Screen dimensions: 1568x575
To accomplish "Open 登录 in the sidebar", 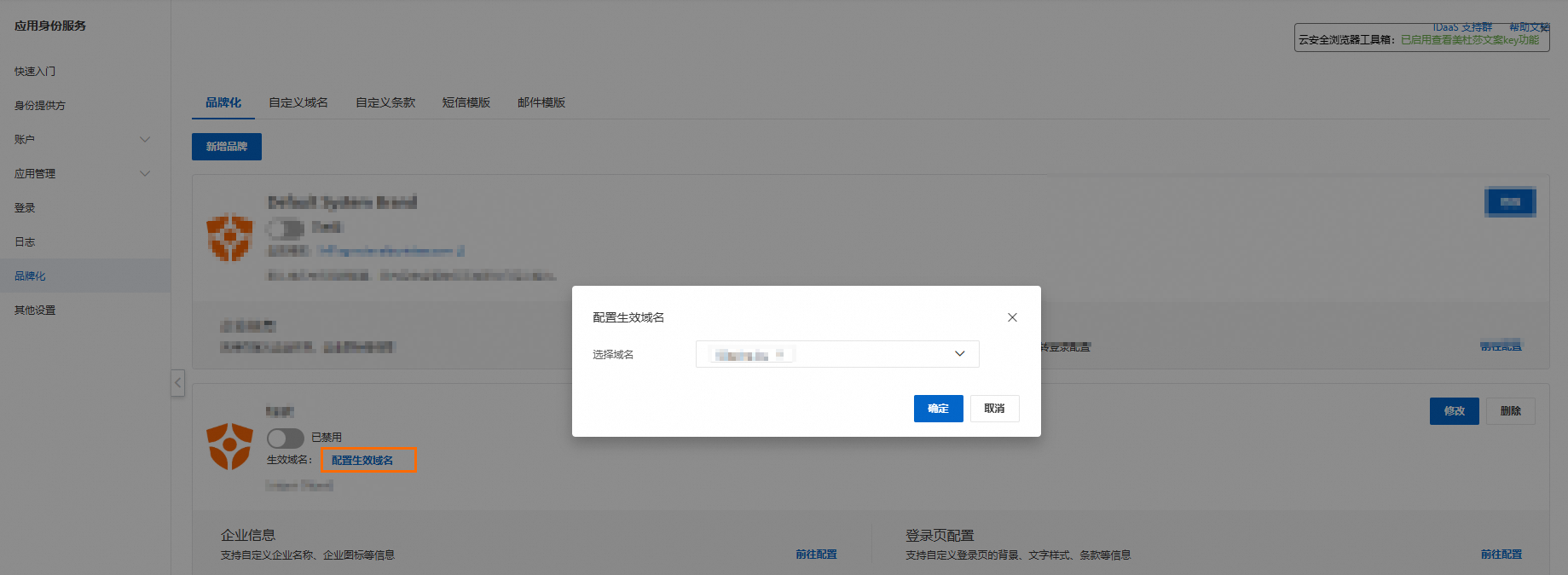I will coord(85,208).
